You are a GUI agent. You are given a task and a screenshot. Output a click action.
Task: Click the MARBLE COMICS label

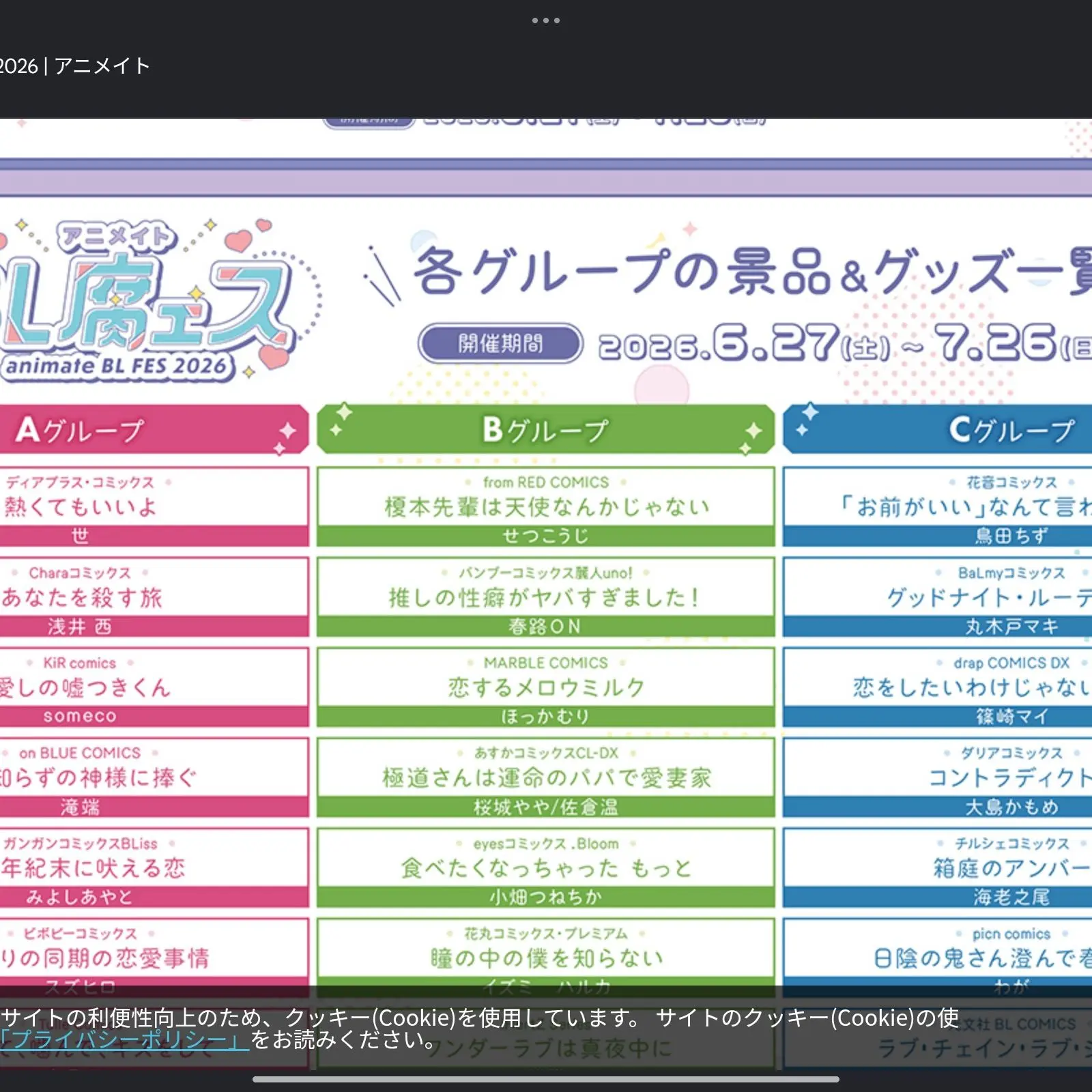546,663
